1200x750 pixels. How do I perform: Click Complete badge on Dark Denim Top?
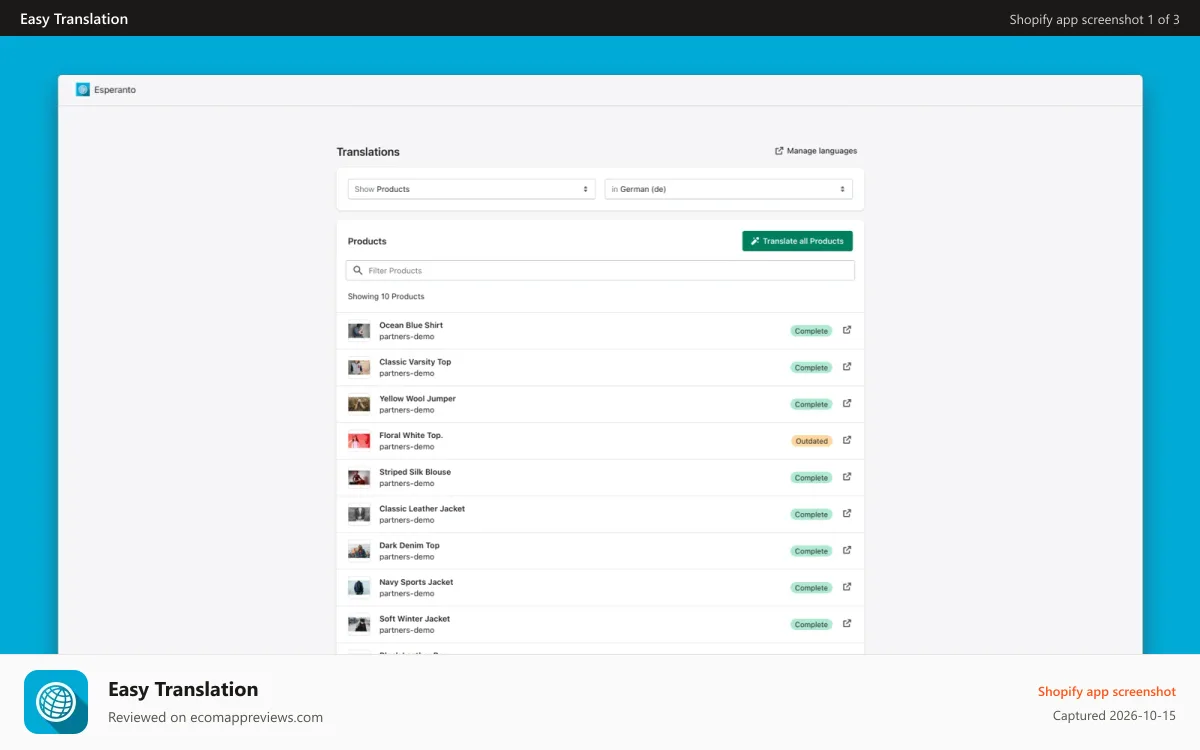(x=811, y=551)
